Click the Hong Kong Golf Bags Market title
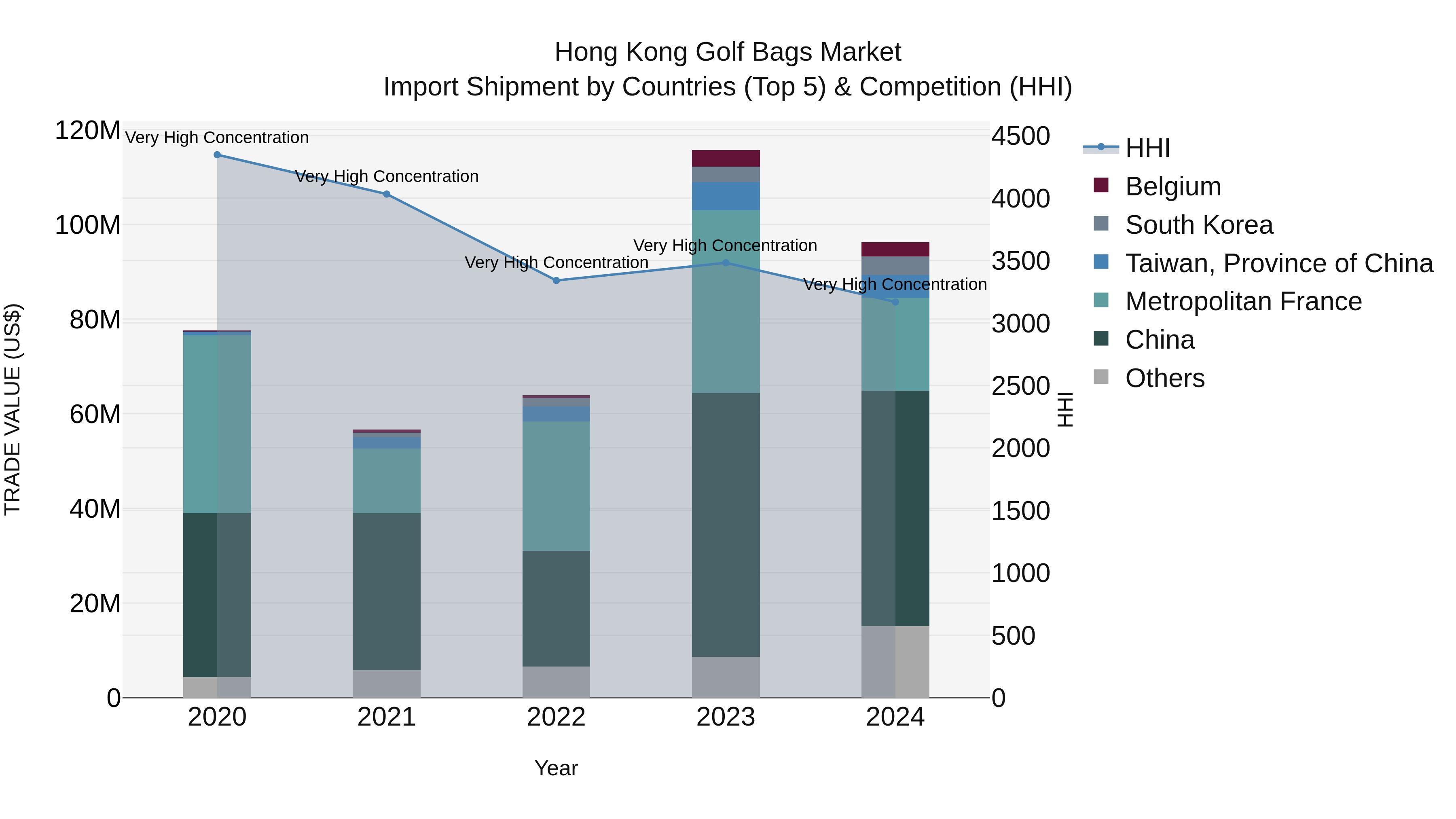This screenshot has width=1456, height=819. 728,52
